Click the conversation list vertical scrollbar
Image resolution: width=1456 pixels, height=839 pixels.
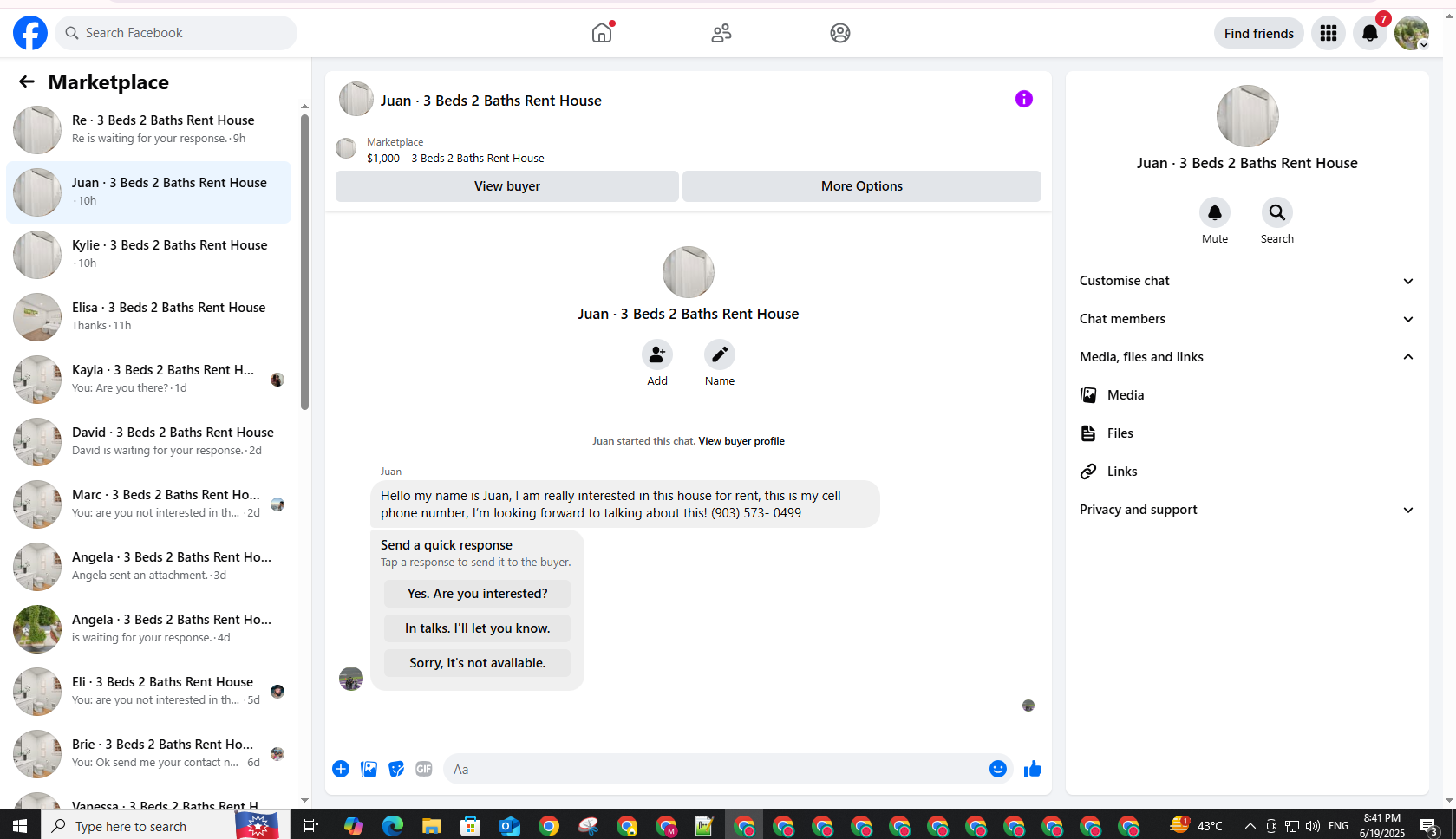coord(304,260)
